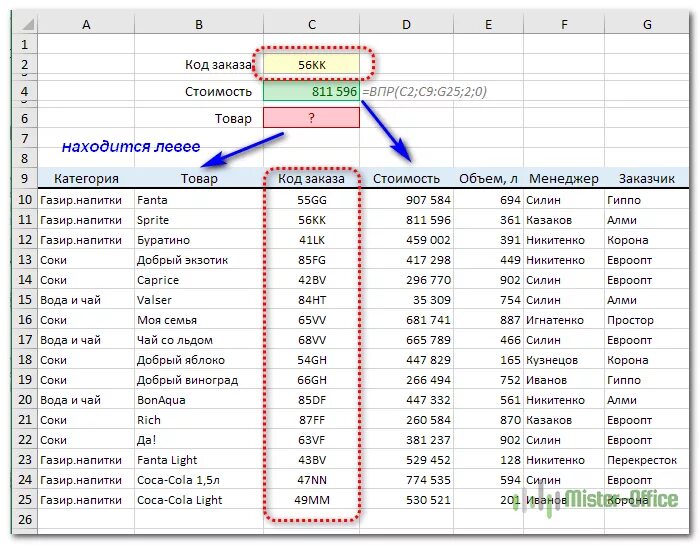This screenshot has height=545, width=700.
Task: Click the yellow cell containing 56KK
Action: pyautogui.click(x=312, y=65)
